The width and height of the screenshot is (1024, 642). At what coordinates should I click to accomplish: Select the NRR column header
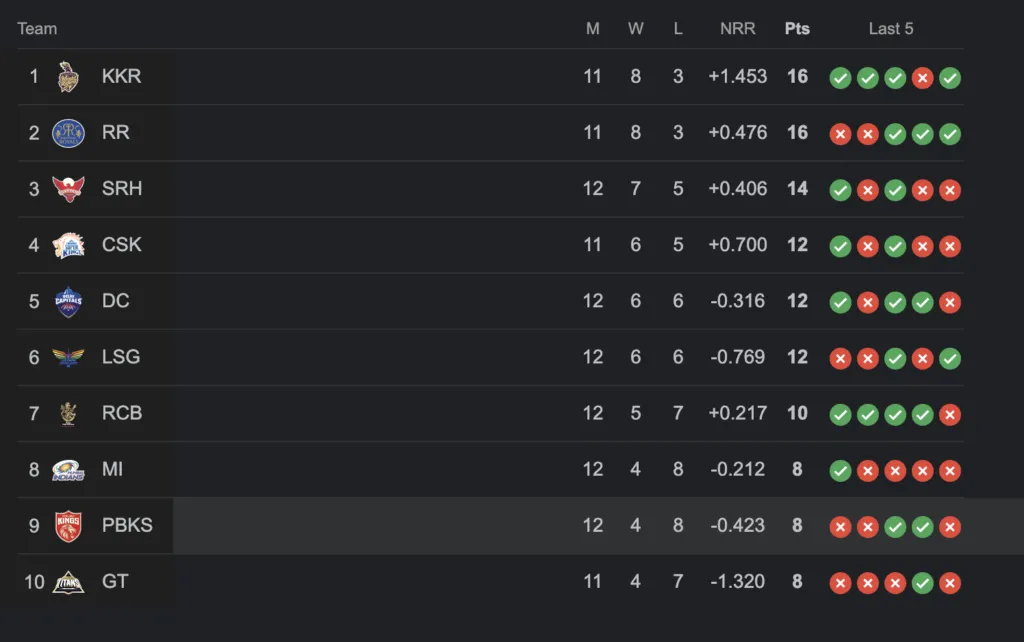(738, 29)
